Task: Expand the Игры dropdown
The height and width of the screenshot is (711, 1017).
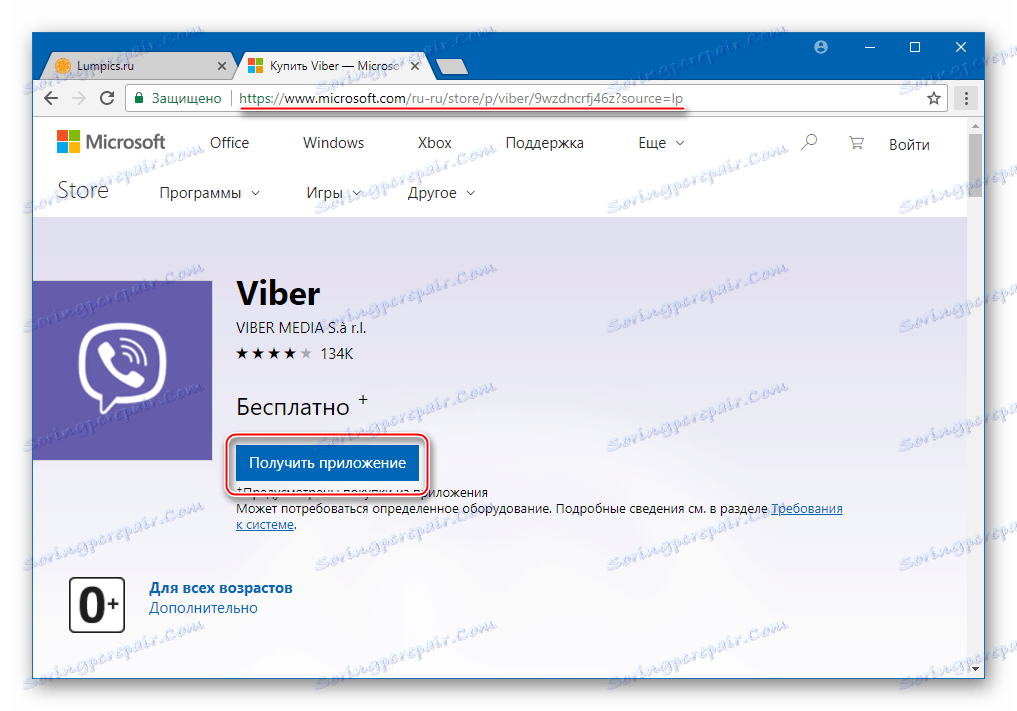Action: click(x=333, y=193)
